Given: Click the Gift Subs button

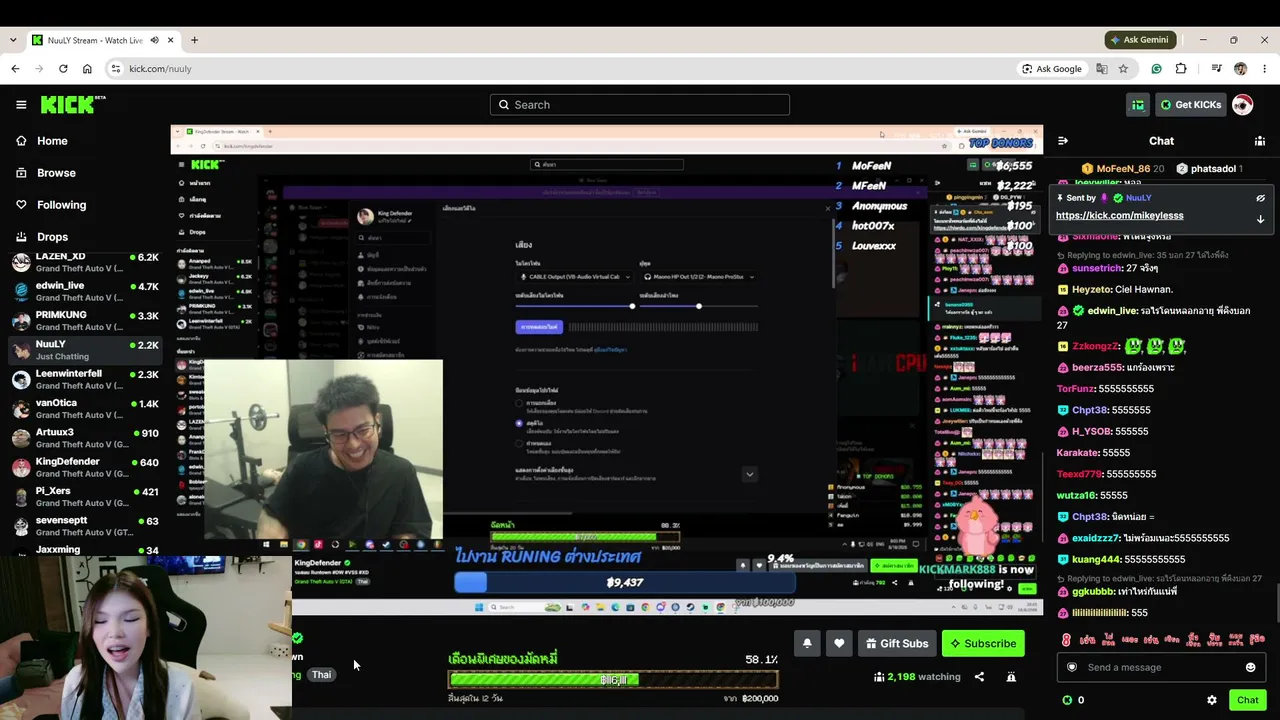Looking at the screenshot, I should (x=897, y=643).
